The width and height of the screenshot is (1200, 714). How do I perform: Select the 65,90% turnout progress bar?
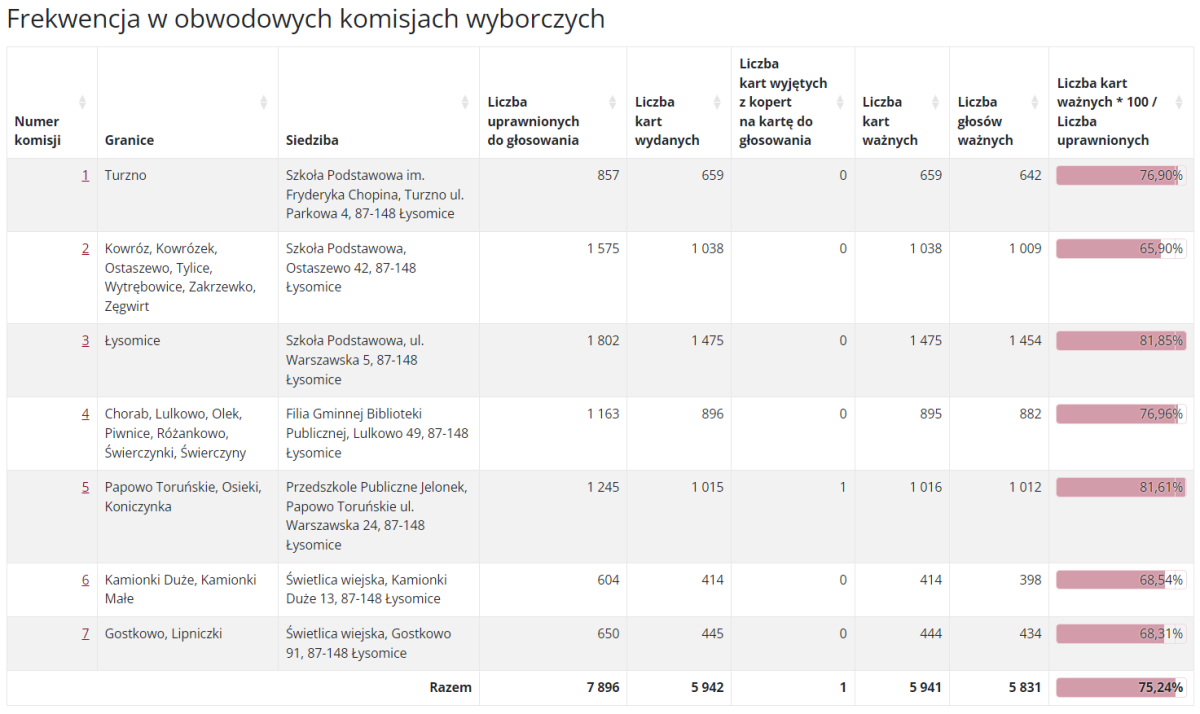tap(1121, 249)
